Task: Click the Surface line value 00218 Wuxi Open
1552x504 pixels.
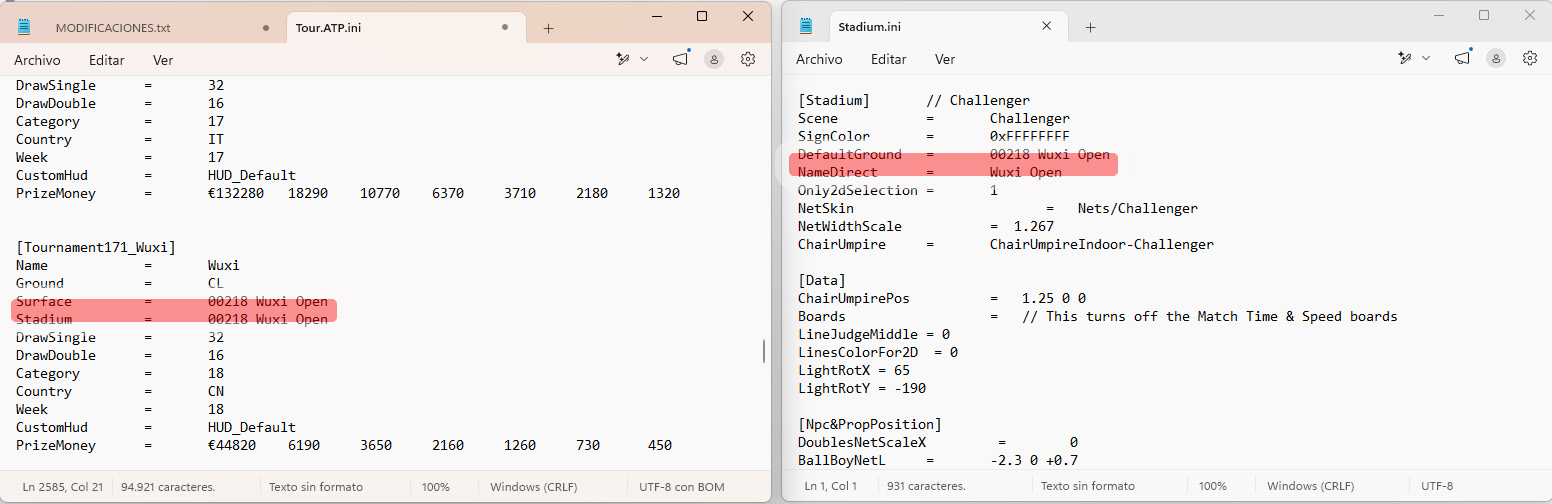Action: tap(268, 301)
